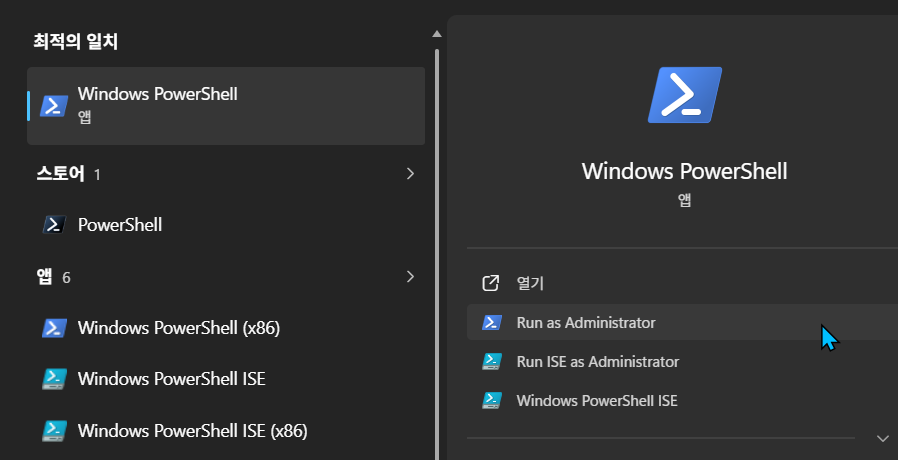The image size is (898, 460).
Task: Click the Windows PowerShell (x86) icon
Action: 54,328
